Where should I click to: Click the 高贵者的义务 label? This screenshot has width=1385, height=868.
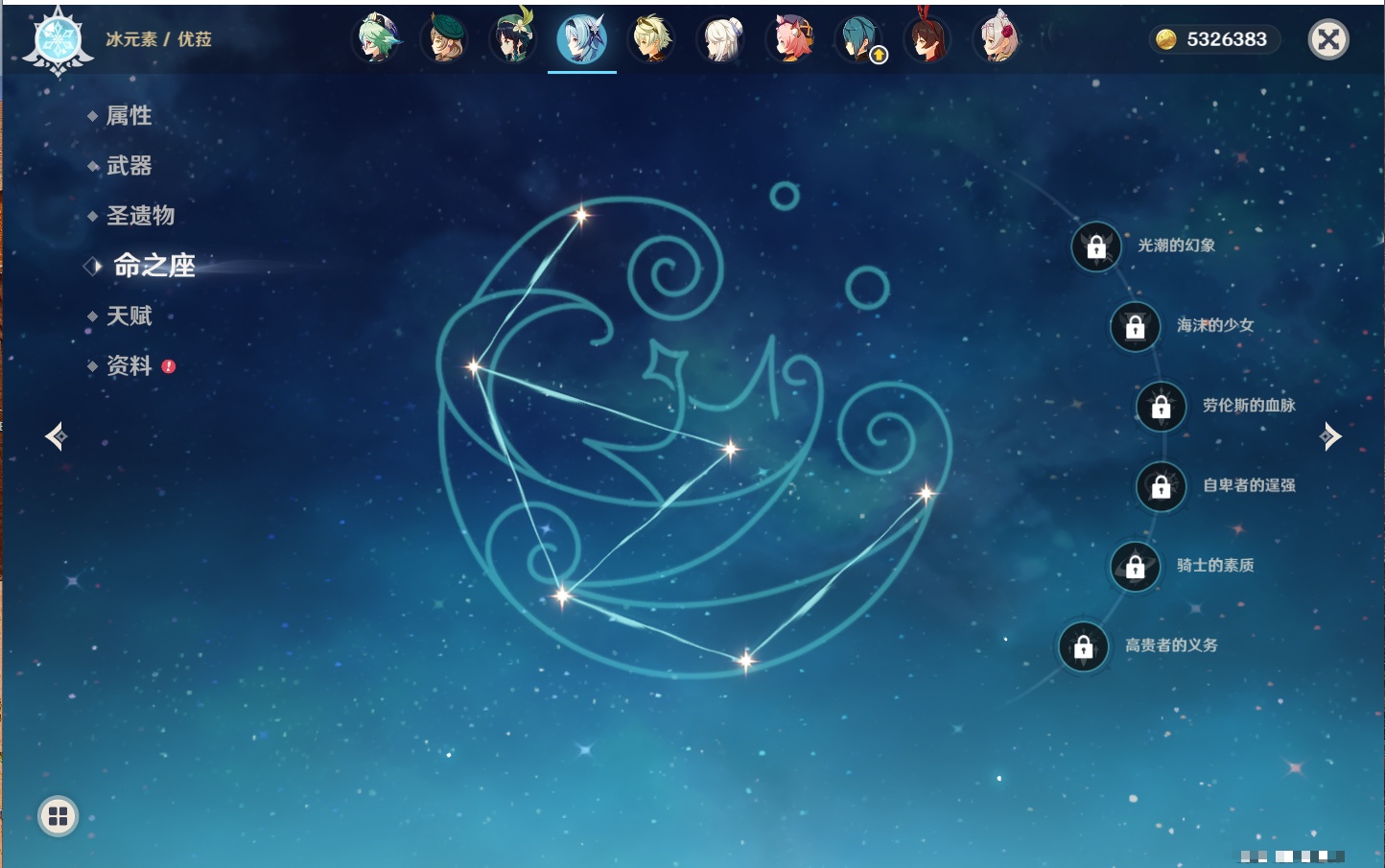tap(1171, 645)
